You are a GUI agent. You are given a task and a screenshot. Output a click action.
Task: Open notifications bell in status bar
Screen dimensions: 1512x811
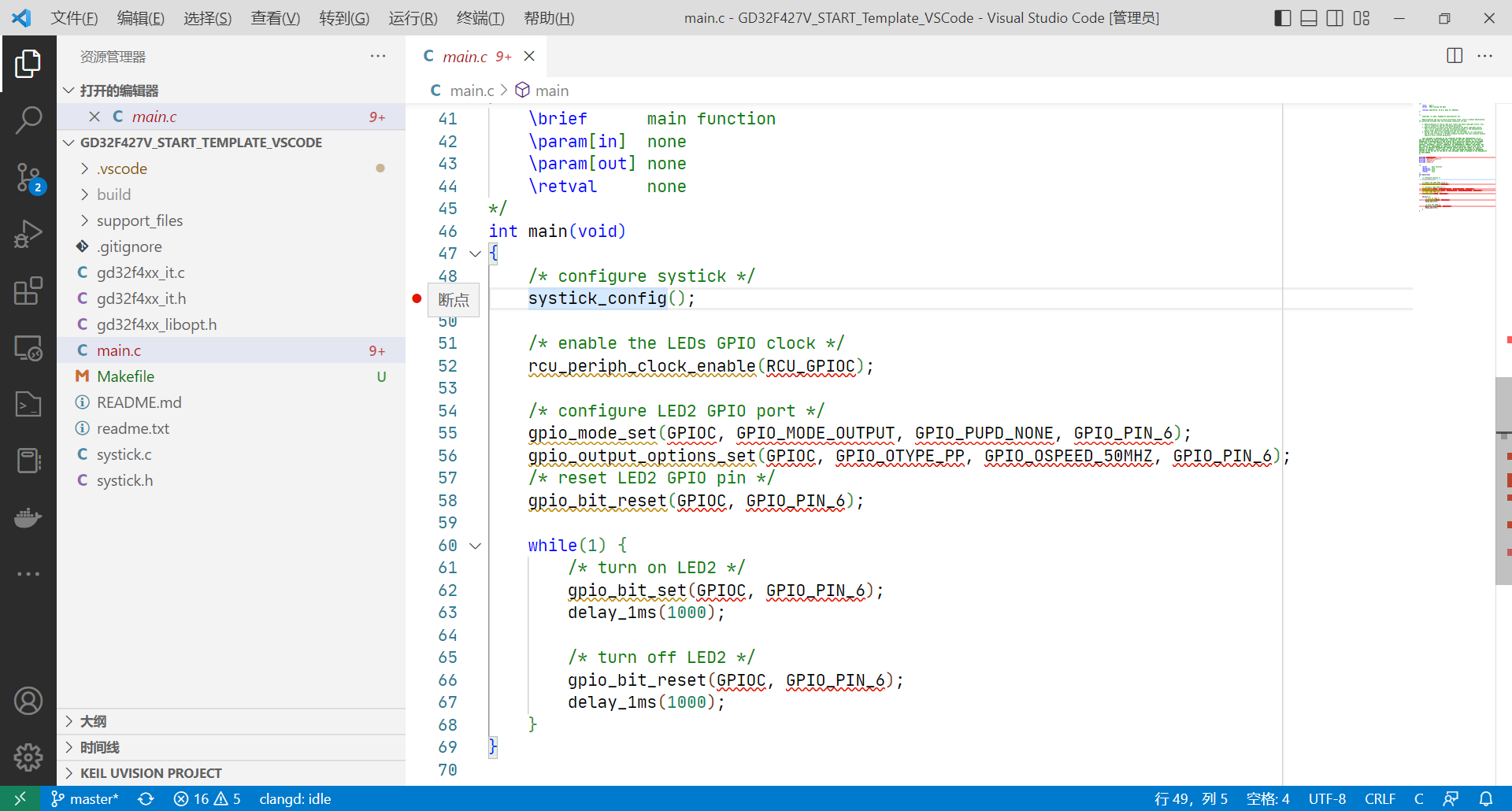point(1486,798)
